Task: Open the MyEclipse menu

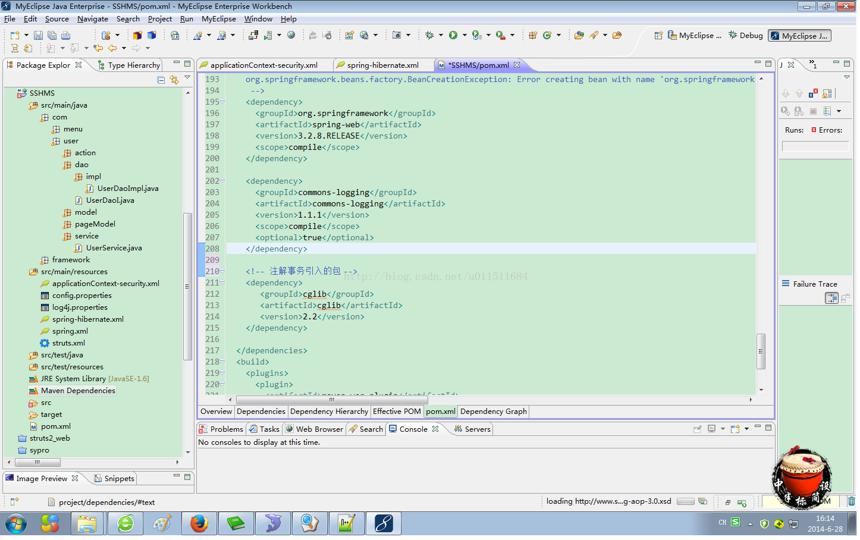Action: tap(218, 19)
